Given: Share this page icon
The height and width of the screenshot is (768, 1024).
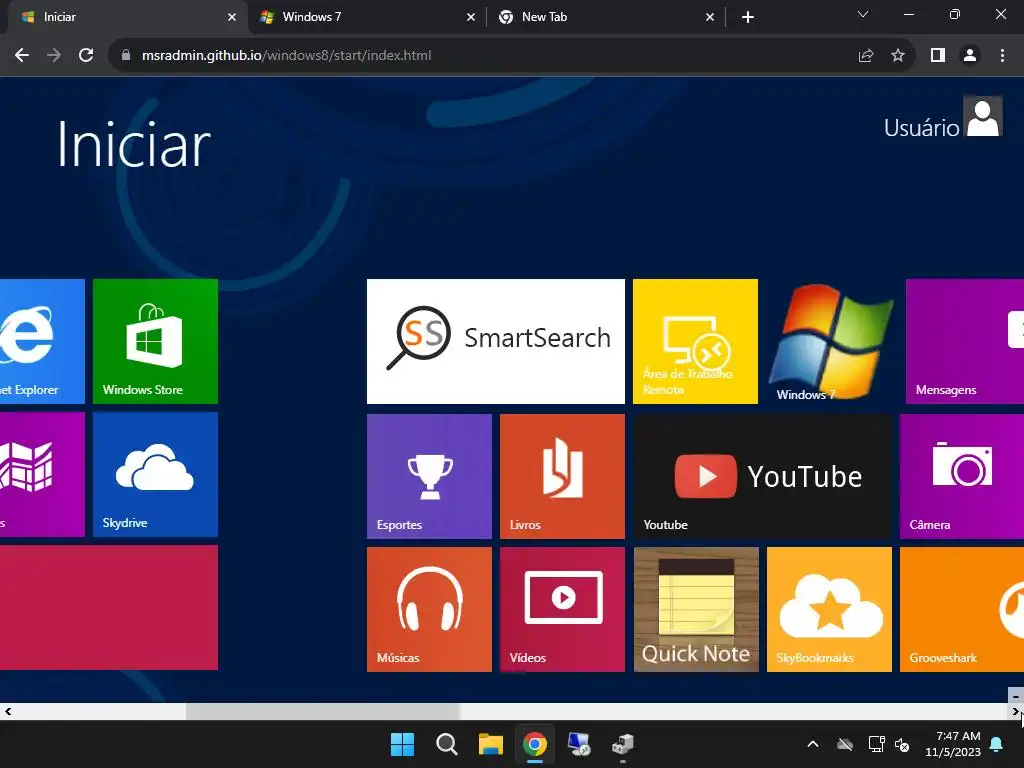Looking at the screenshot, I should pos(866,56).
